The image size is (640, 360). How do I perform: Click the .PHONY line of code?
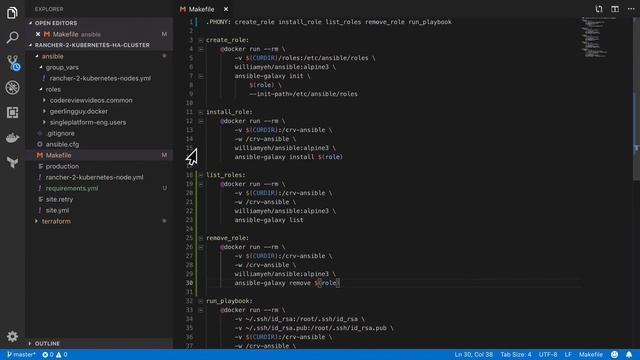[329, 22]
